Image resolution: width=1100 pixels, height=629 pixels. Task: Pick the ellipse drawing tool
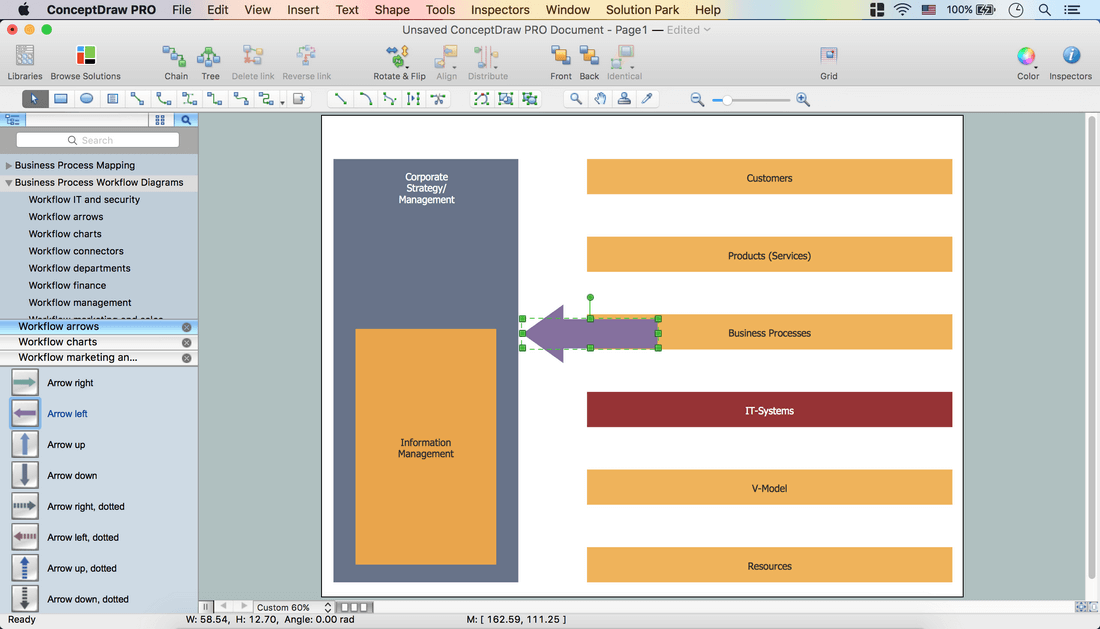pyautogui.click(x=87, y=99)
